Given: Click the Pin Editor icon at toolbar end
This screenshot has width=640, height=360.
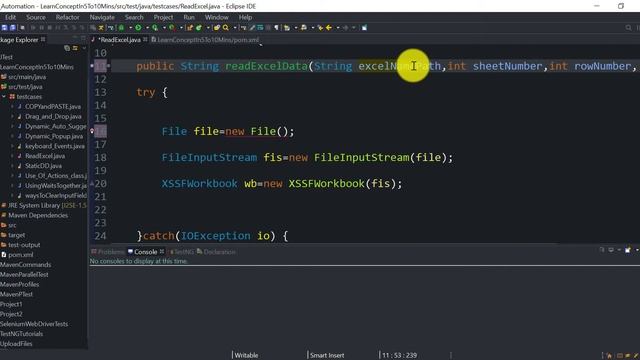Looking at the screenshot, I should pyautogui.click(x=364, y=28).
